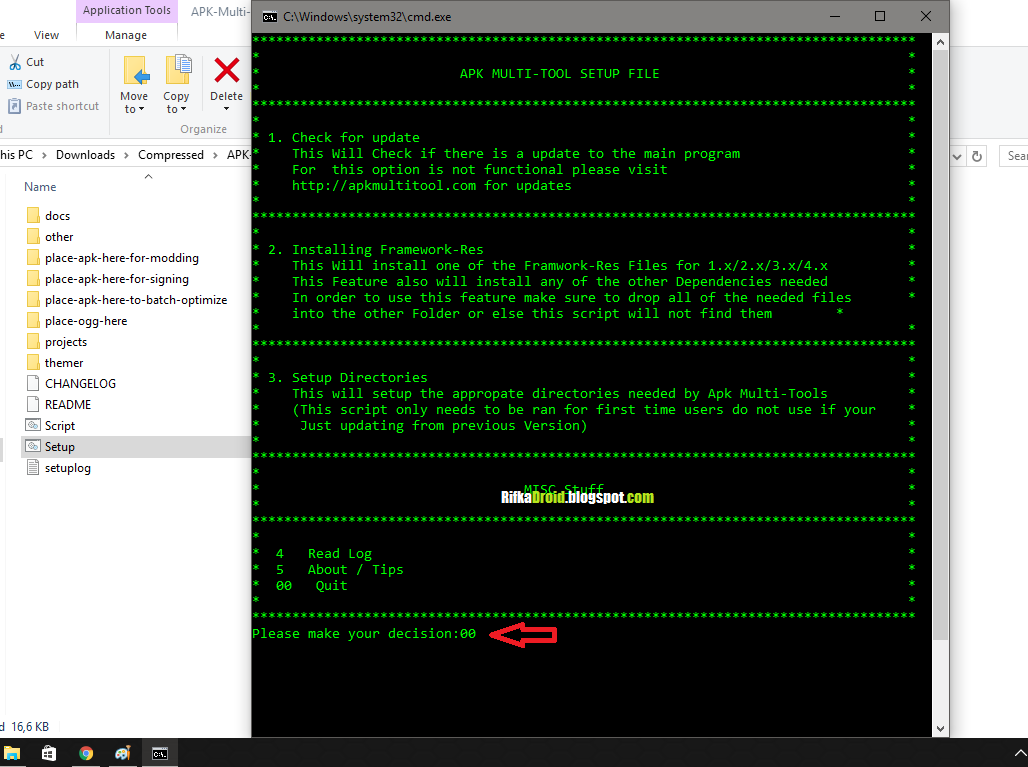The width and height of the screenshot is (1028, 767).
Task: Click the Name column header
Action: [x=40, y=187]
